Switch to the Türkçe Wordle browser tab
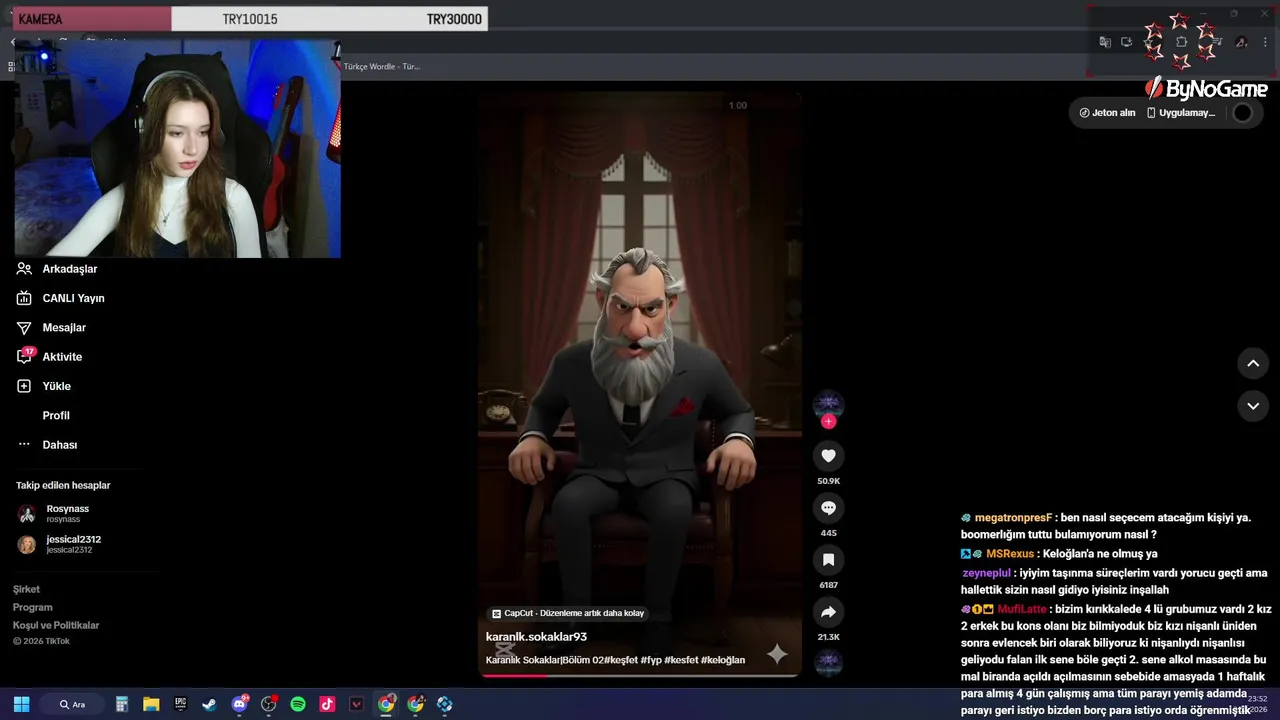 point(382,66)
